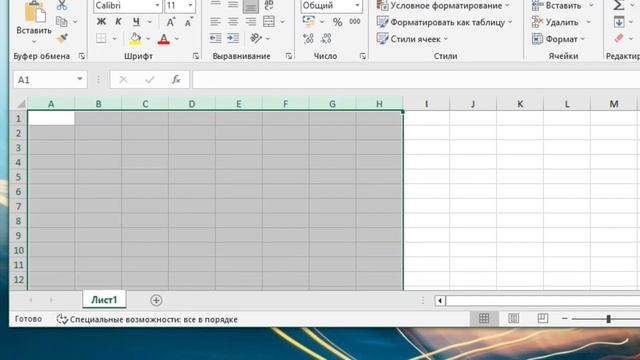This screenshot has width=640, height=360.
Task: Confirm the entry with the check mark in the formula bar
Action: click(x=149, y=80)
